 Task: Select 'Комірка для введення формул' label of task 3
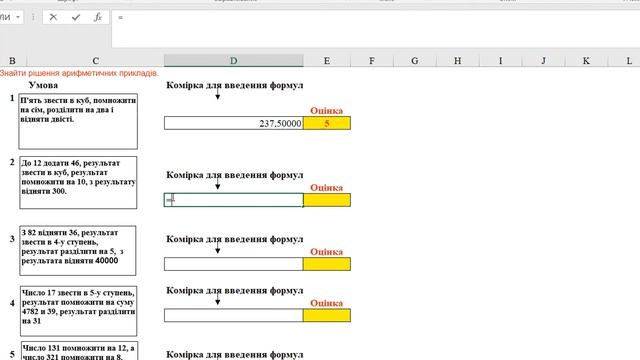click(235, 239)
